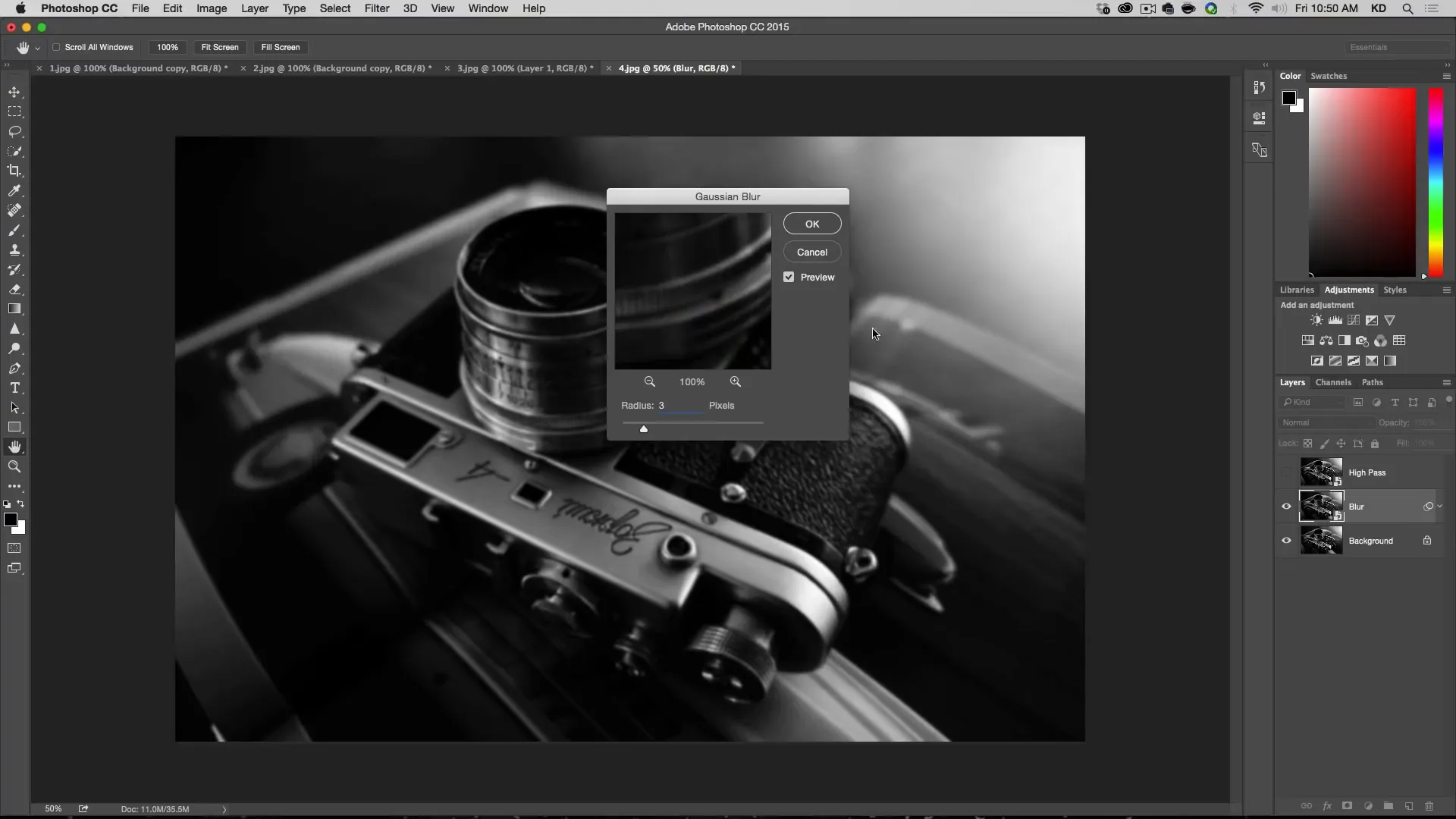Screen dimensions: 1456x819
Task: Click the Add Adjustment layer icon
Action: (x=1369, y=807)
